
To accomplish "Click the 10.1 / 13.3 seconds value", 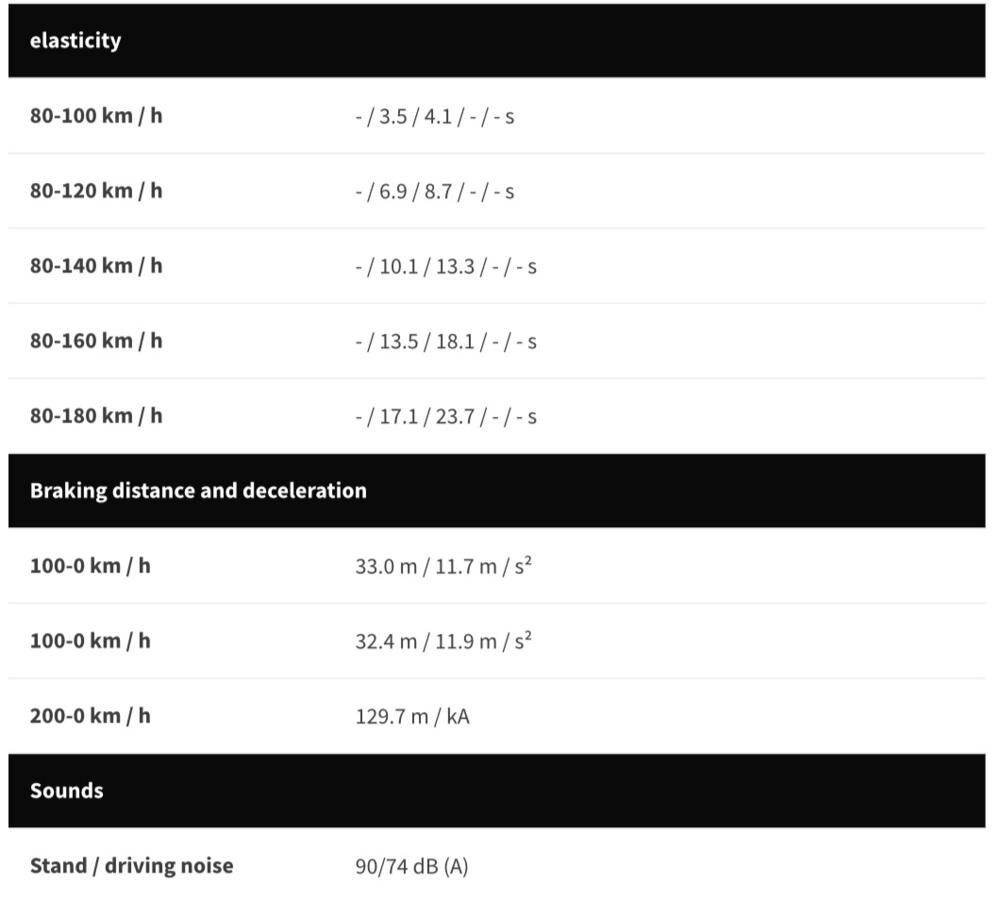I will [x=446, y=267].
